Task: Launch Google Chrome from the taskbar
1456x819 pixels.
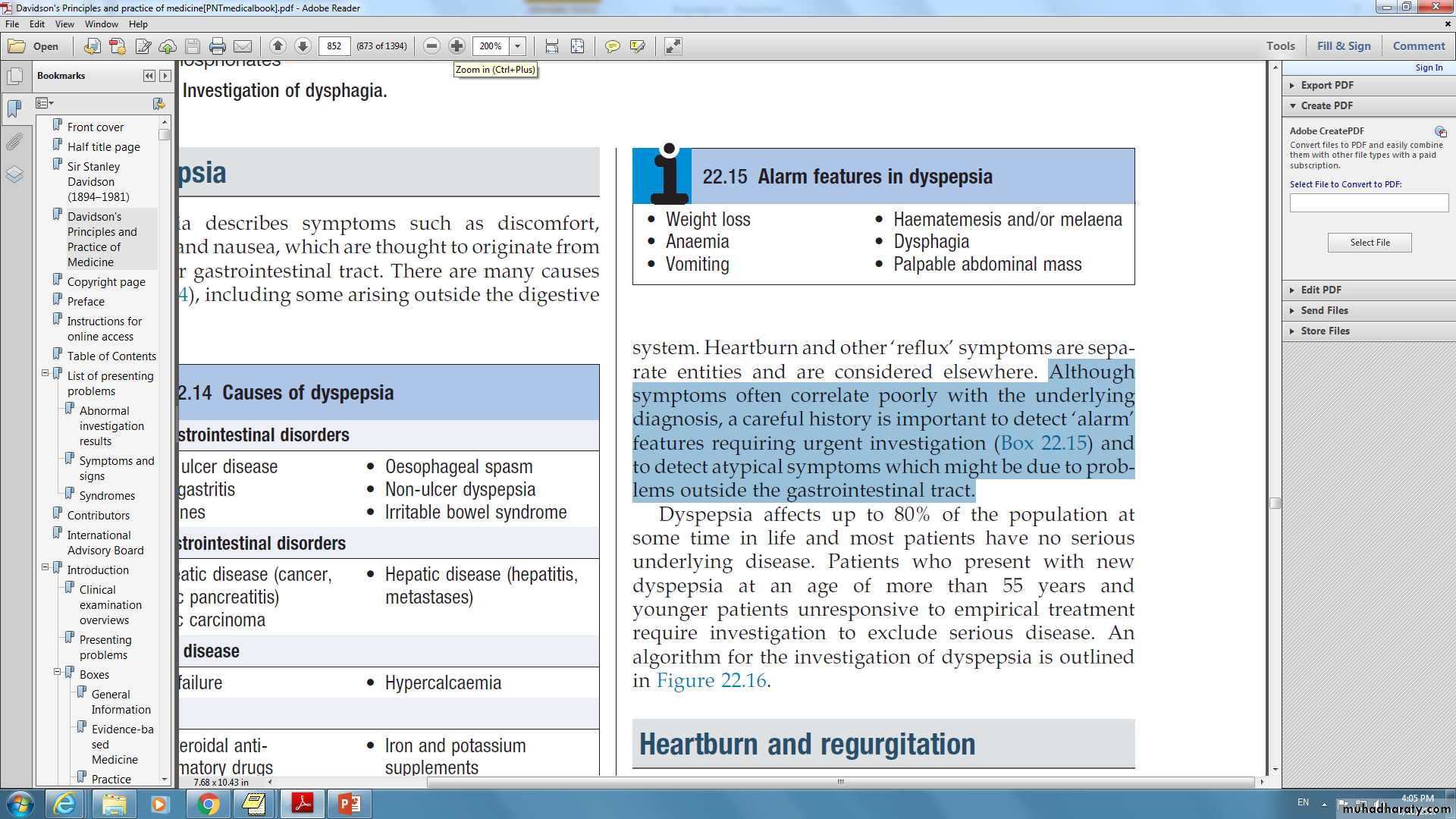Action: [x=208, y=804]
